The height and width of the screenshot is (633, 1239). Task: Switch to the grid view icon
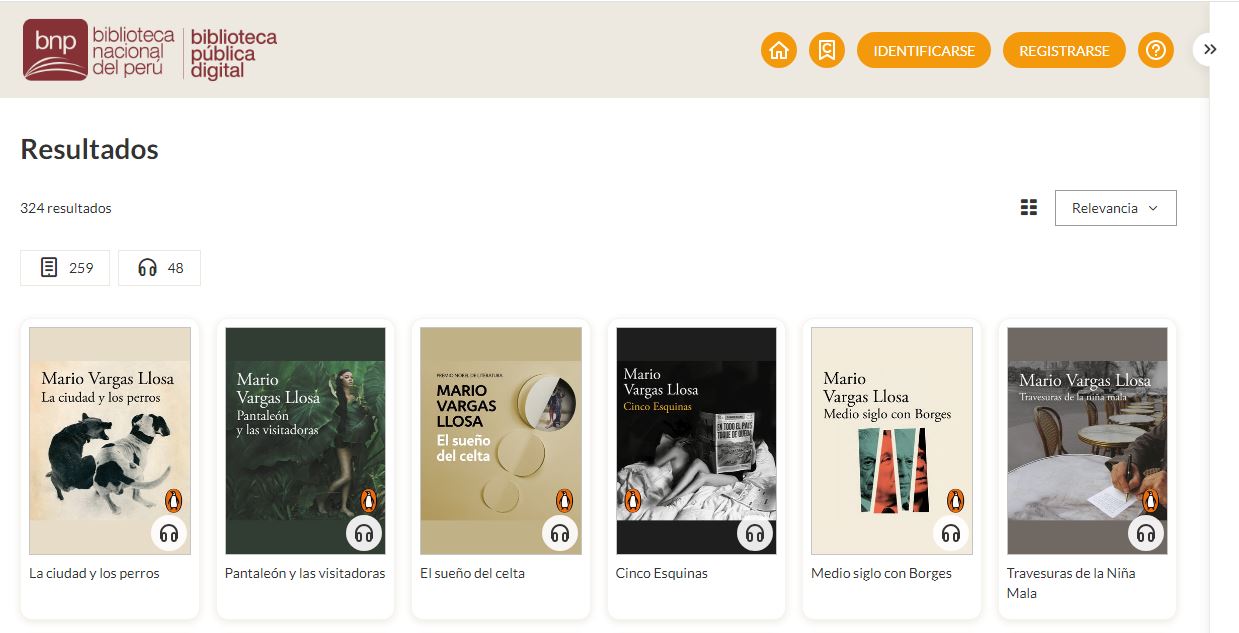click(1028, 208)
